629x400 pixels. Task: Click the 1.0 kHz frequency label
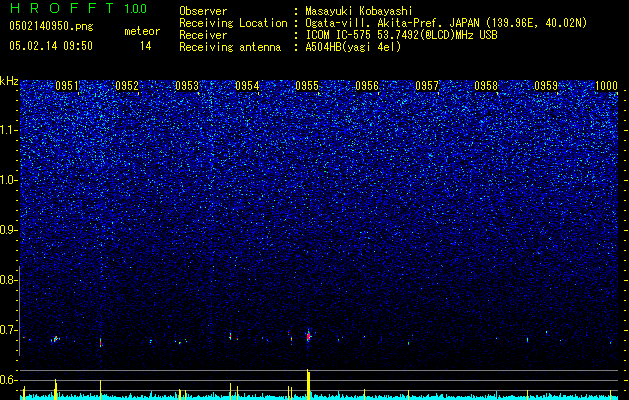tap(8, 180)
